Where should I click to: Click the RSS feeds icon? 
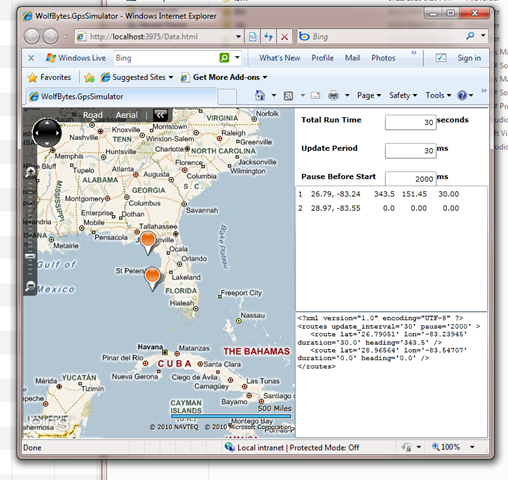[x=288, y=96]
